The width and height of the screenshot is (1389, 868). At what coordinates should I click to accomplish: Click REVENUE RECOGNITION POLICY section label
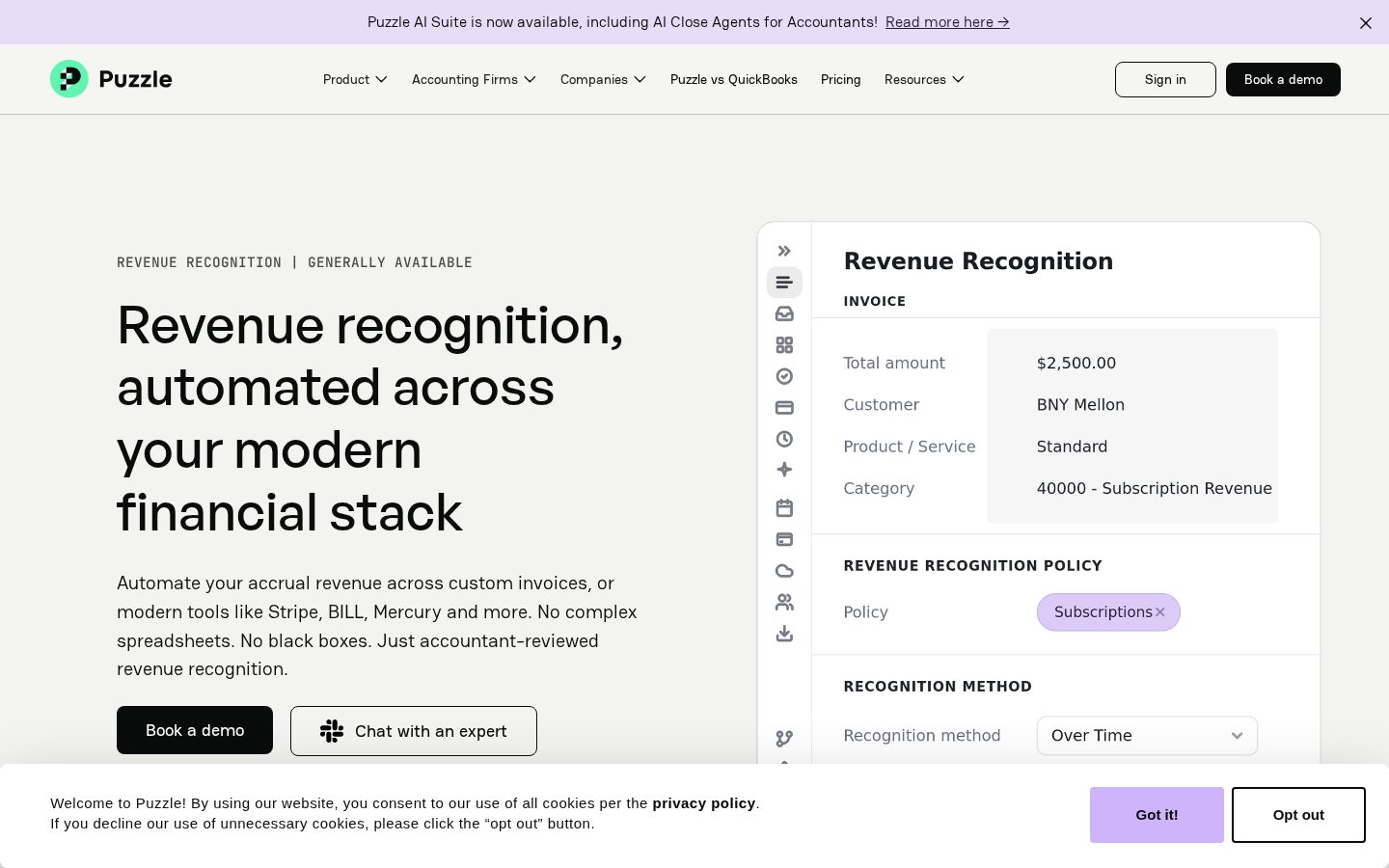(972, 566)
